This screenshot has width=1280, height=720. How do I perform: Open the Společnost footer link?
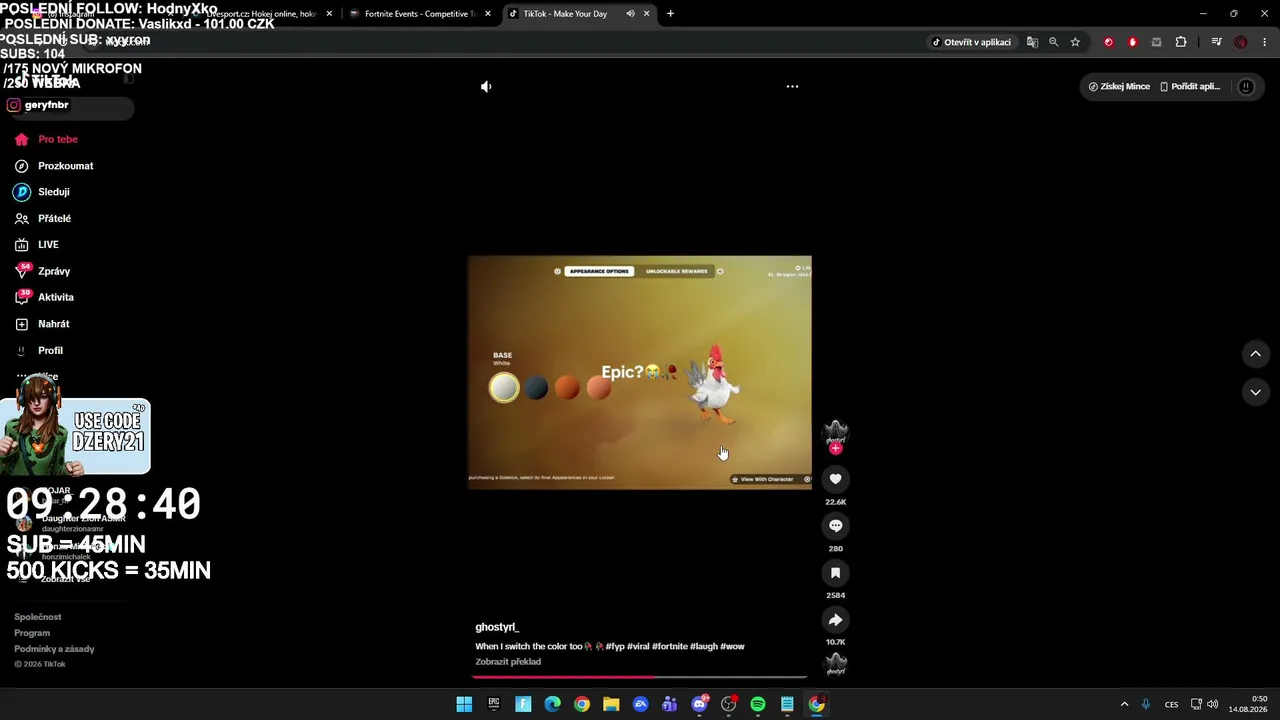[x=38, y=617]
